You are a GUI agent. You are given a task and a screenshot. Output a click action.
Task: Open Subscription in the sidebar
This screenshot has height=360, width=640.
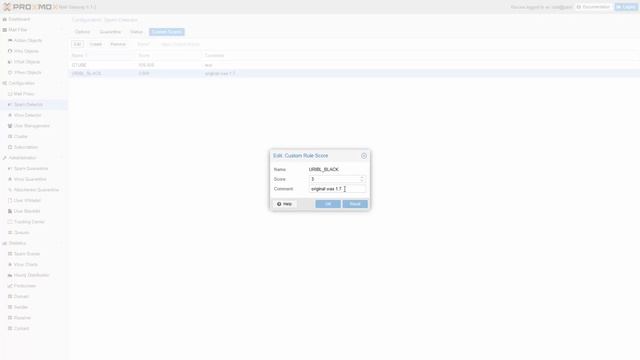click(25, 147)
